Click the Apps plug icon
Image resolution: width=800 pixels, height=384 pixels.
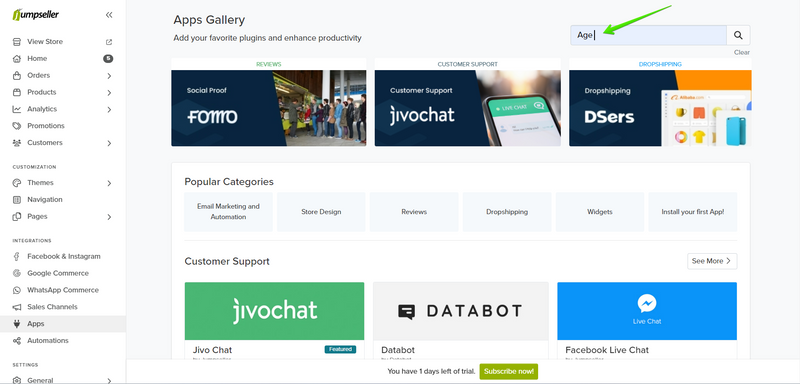[17, 324]
